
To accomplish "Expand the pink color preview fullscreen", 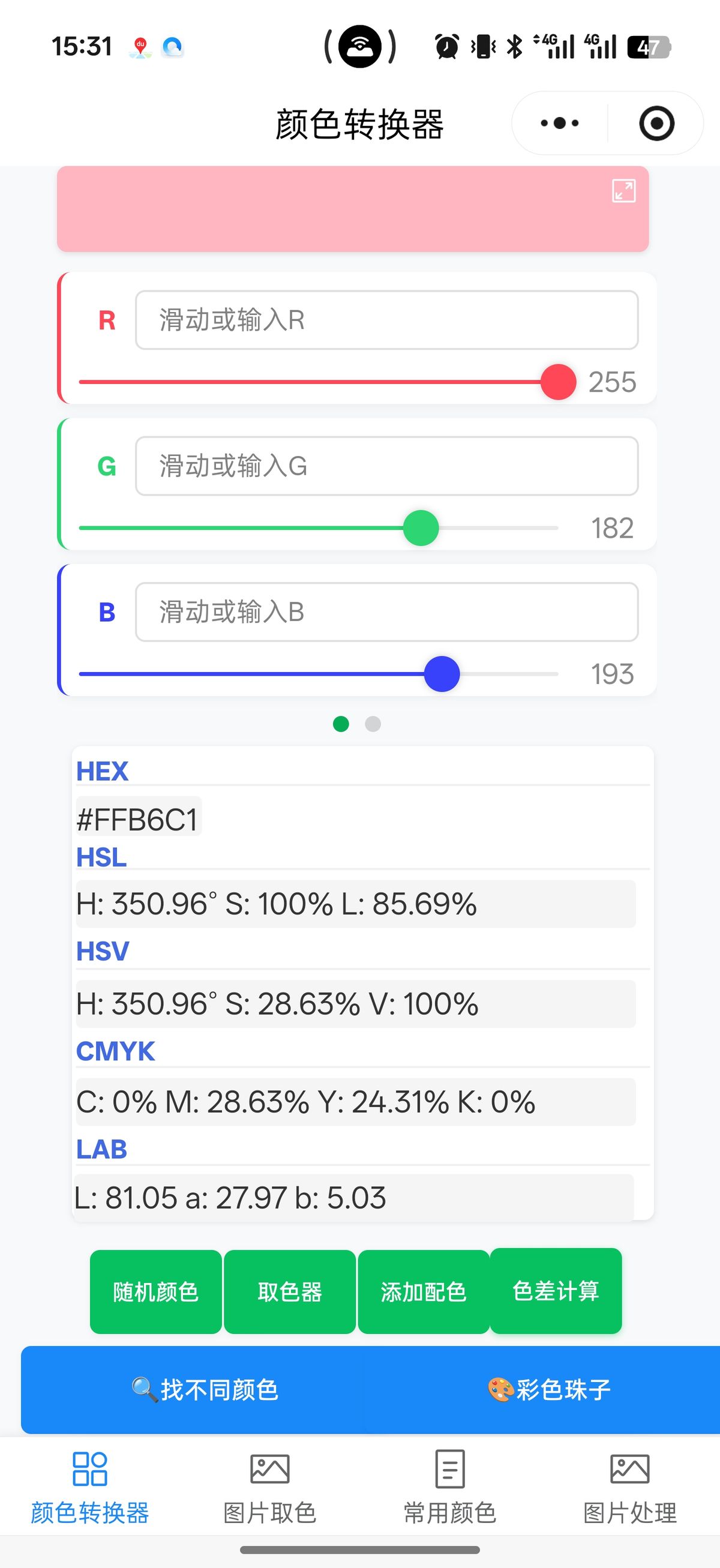I will (624, 190).
